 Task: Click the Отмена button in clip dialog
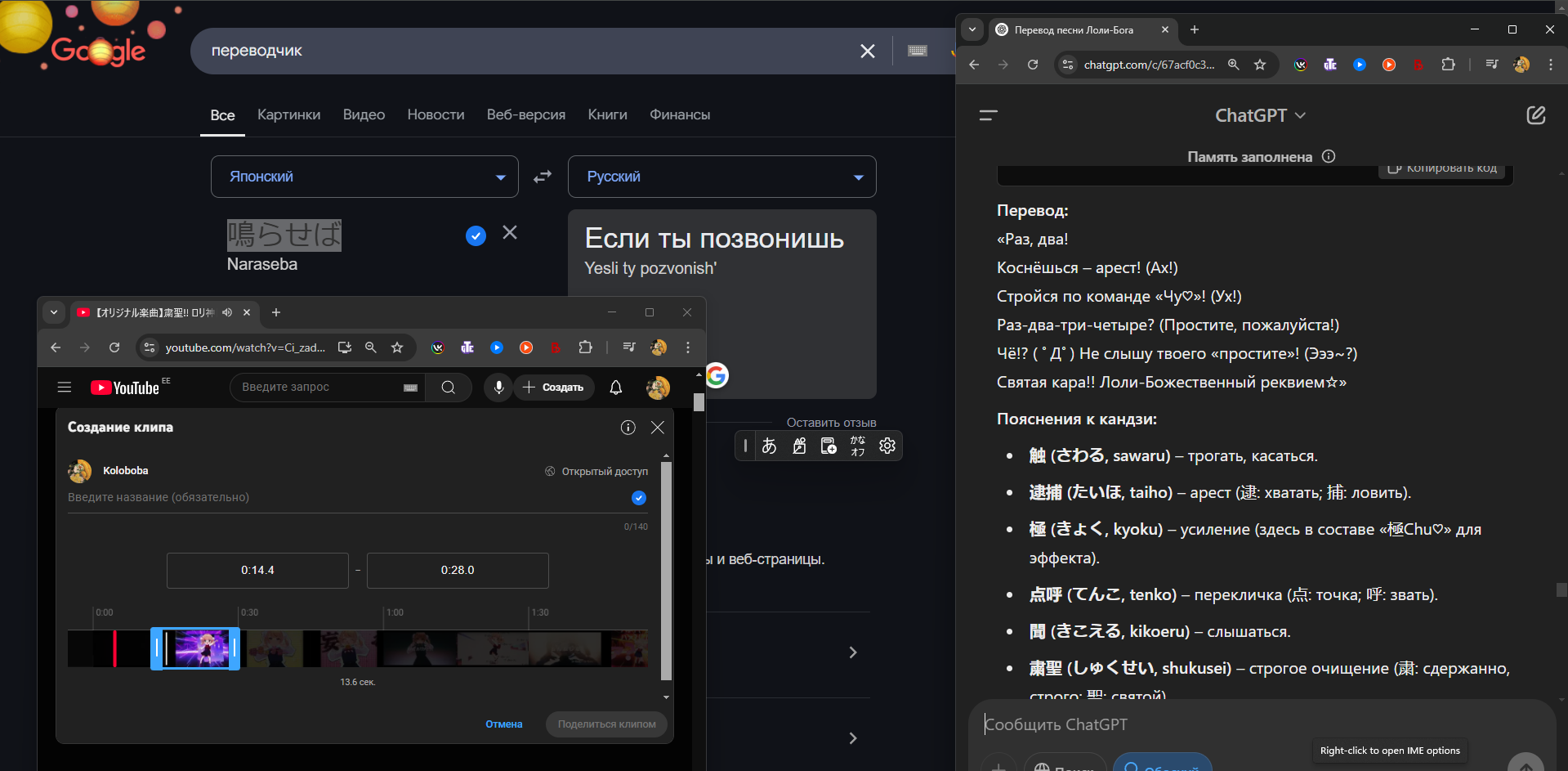tap(503, 724)
